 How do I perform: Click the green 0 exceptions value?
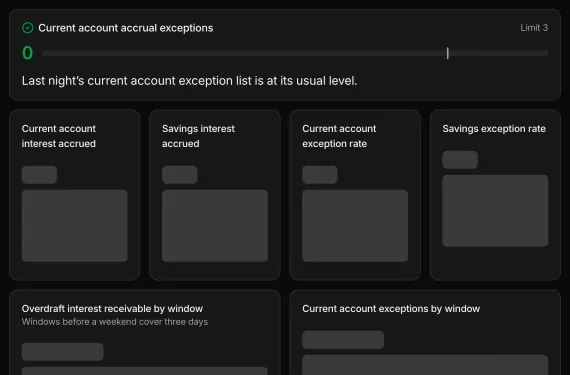click(28, 53)
